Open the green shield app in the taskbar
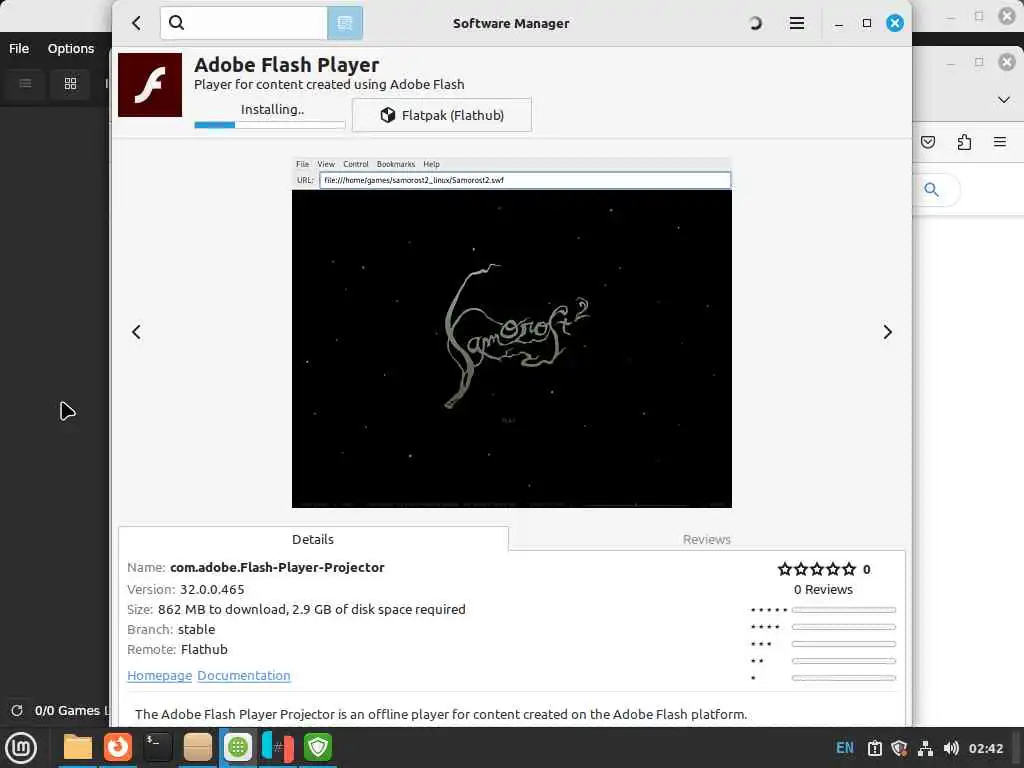The image size is (1024, 768). [x=317, y=747]
